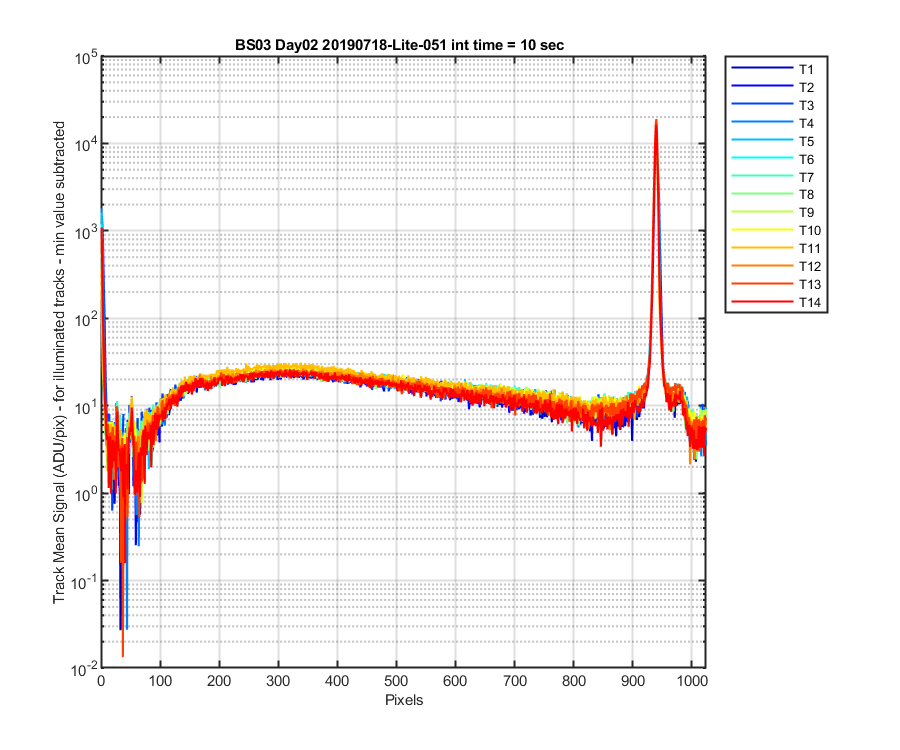
Task: Click x-axis tick label 700
Action: pyautogui.click(x=514, y=681)
